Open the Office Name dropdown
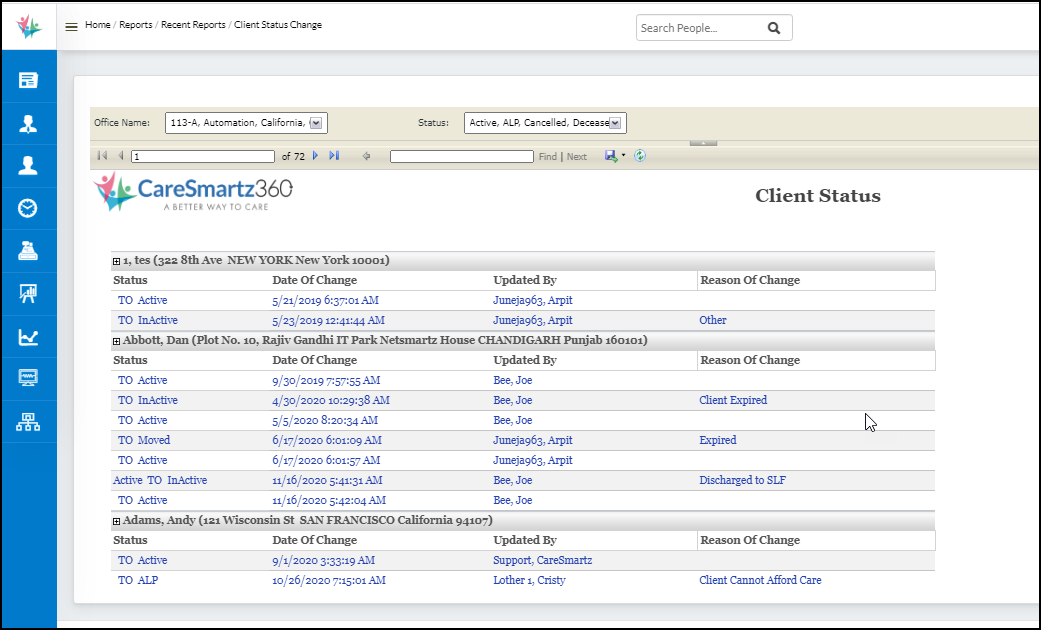Screen dimensions: 1041x630 [x=316, y=122]
